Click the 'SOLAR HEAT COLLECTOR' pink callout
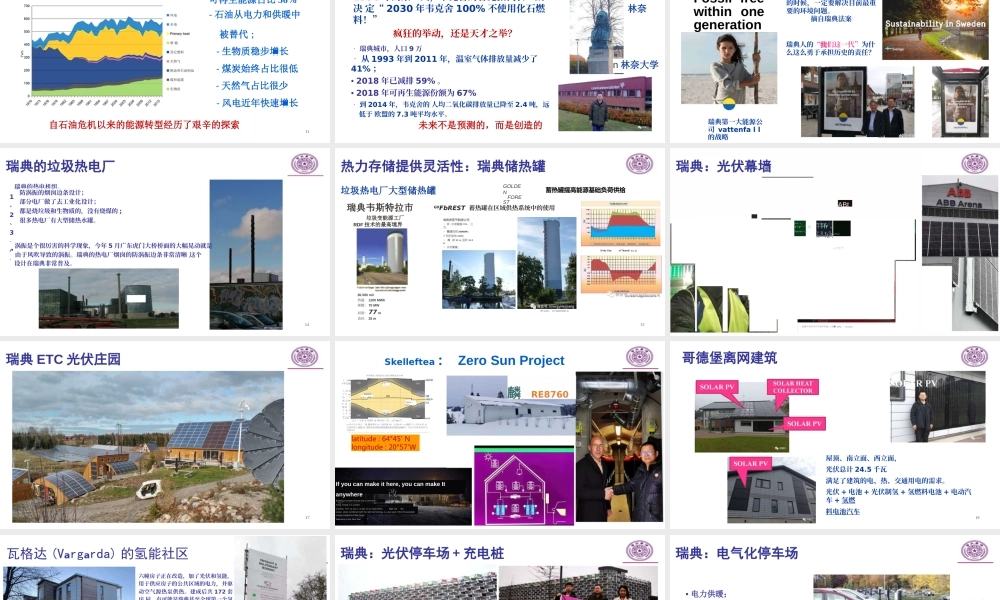Image resolution: width=1000 pixels, height=600 pixels. coord(792,387)
